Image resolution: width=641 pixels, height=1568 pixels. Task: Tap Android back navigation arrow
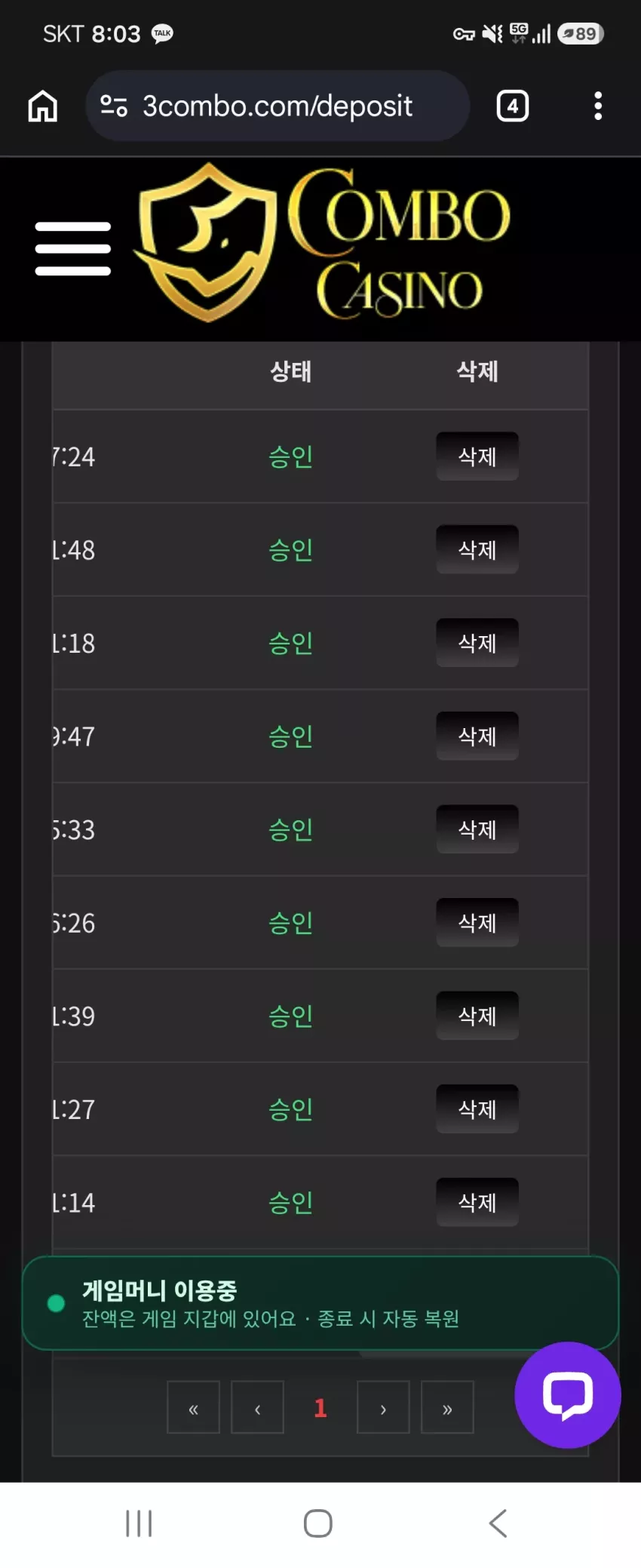tap(498, 1523)
